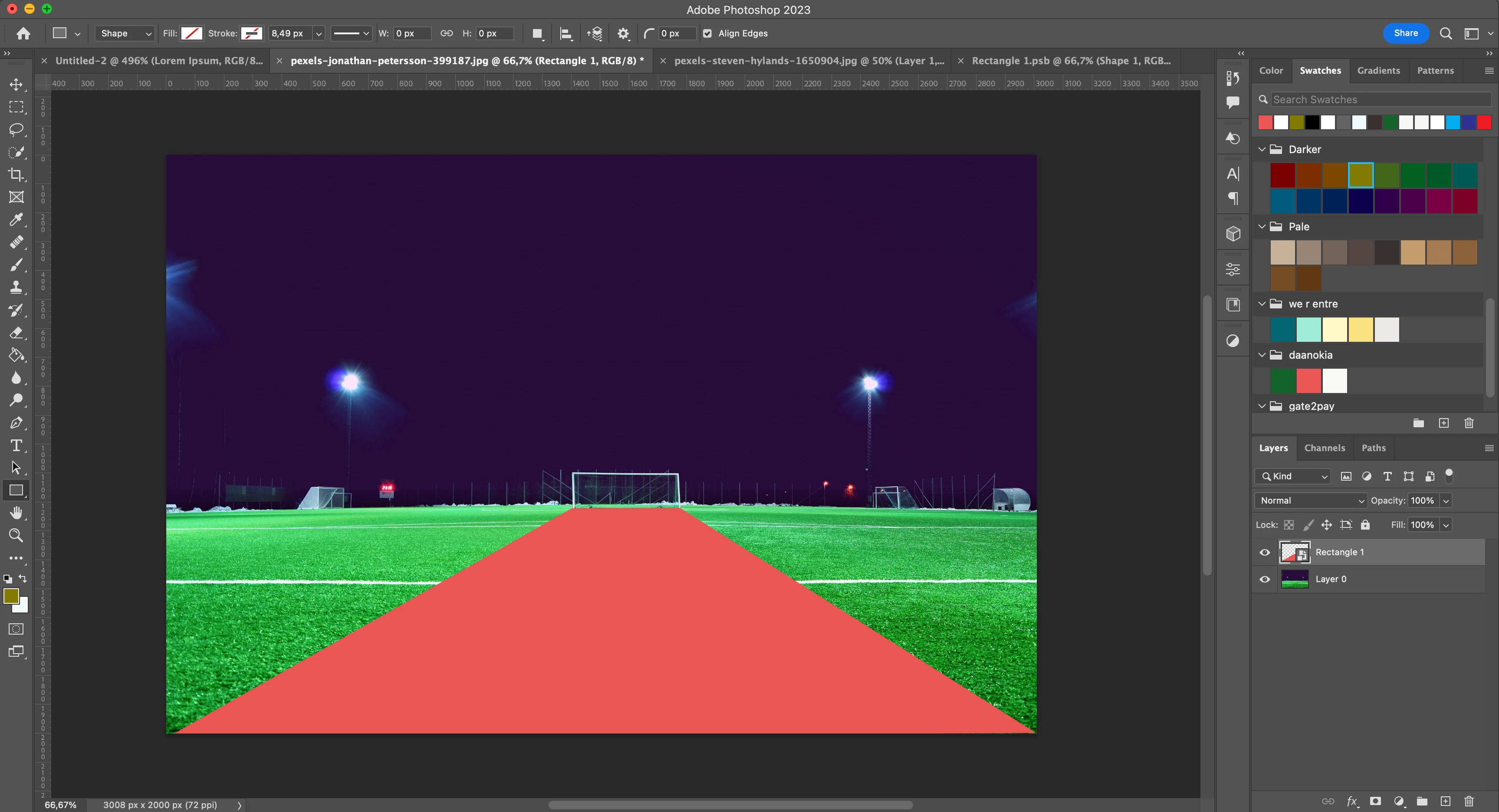Click the Search Swatches field
The image size is (1499, 812).
(1379, 99)
